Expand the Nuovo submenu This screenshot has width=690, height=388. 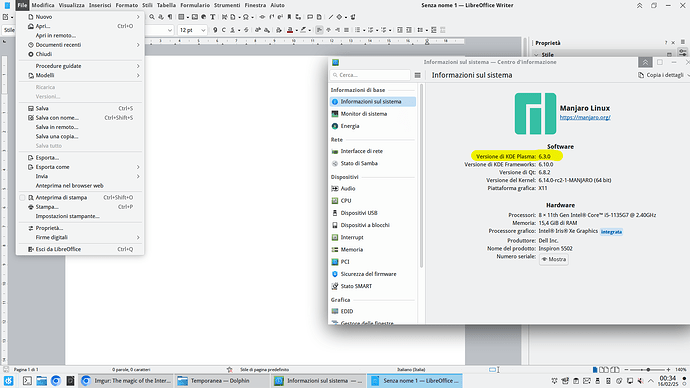pos(80,17)
